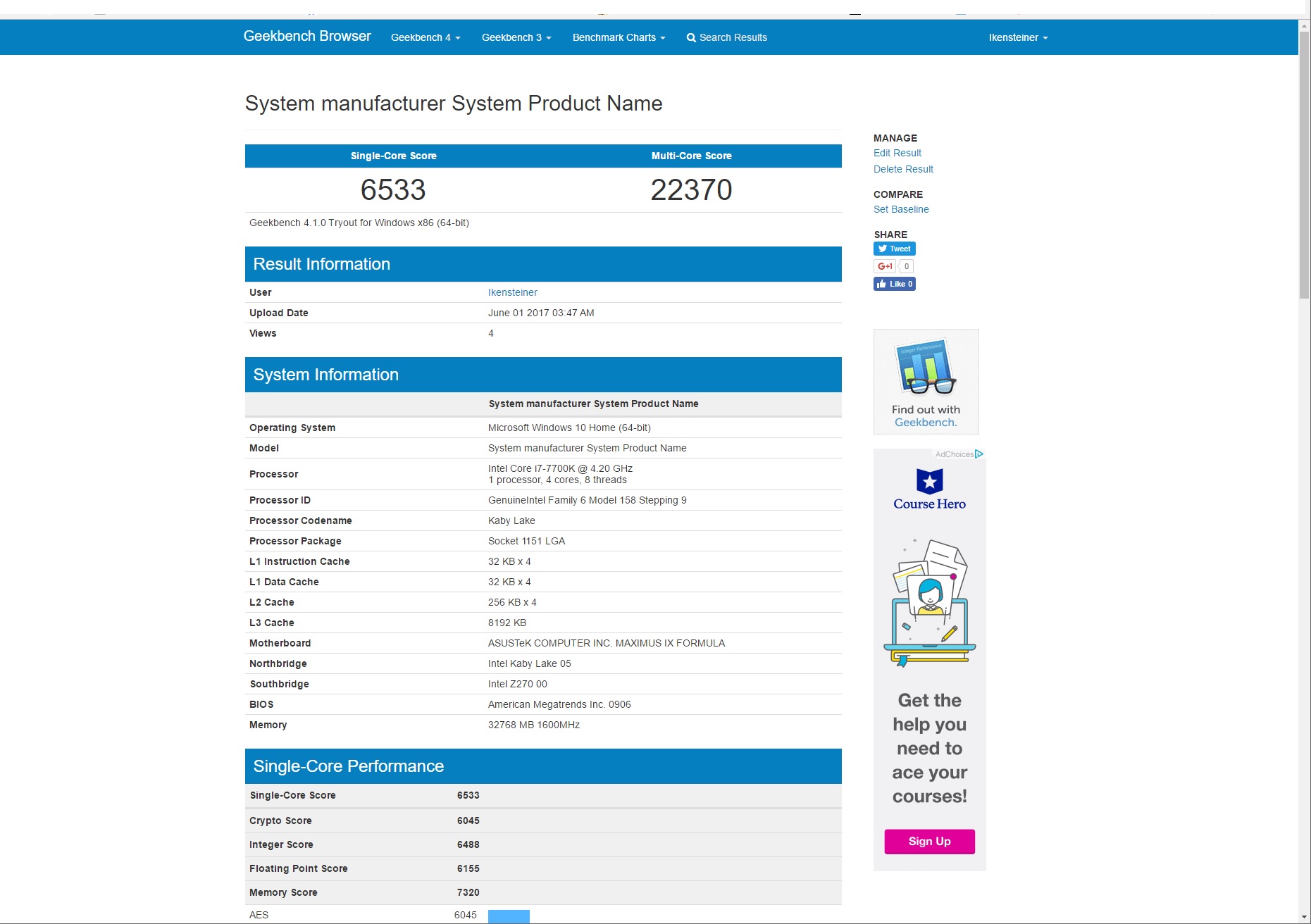
Task: Click Integer Score value 6488
Action: (x=468, y=844)
